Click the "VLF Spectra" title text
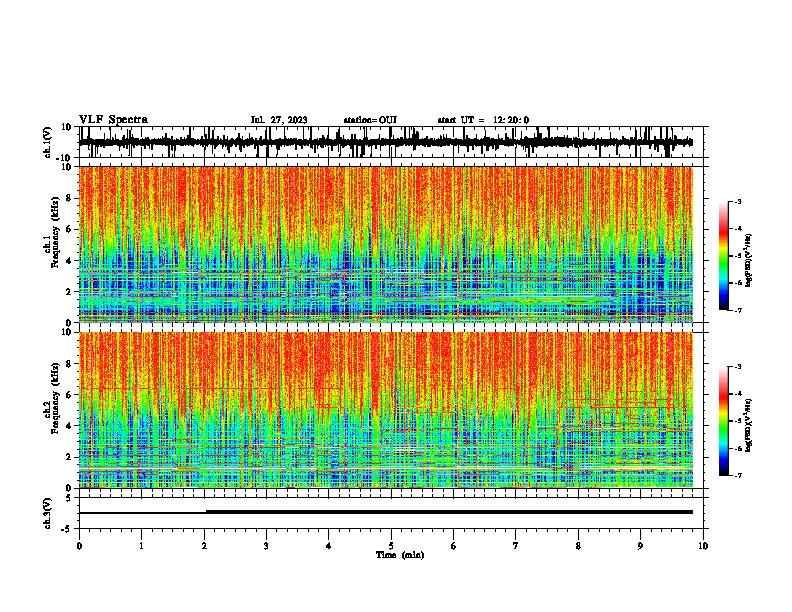Image resolution: width=792 pixels, height=612 pixels. tap(113, 120)
